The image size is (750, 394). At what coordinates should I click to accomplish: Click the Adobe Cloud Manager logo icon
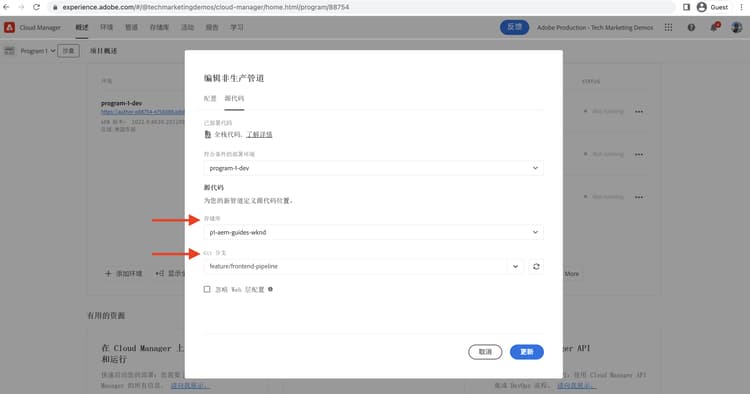coord(9,27)
